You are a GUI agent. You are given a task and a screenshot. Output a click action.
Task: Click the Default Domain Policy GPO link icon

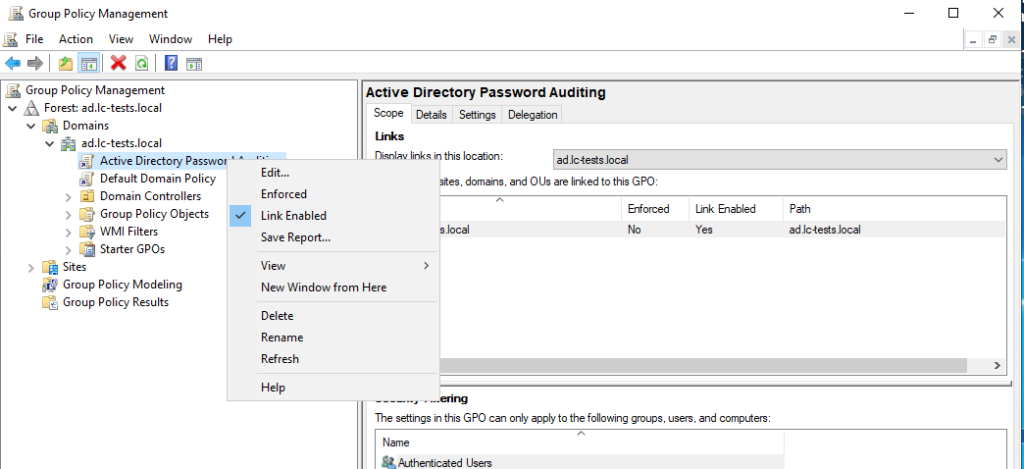tap(87, 178)
